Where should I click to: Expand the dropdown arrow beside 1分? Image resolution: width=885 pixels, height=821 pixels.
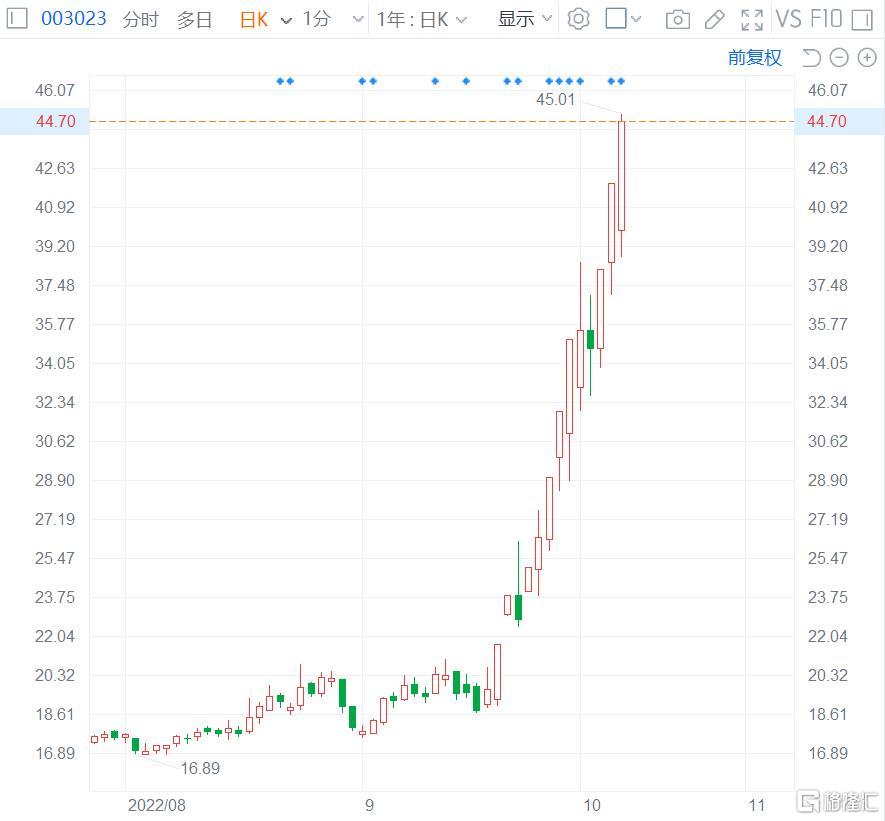357,20
